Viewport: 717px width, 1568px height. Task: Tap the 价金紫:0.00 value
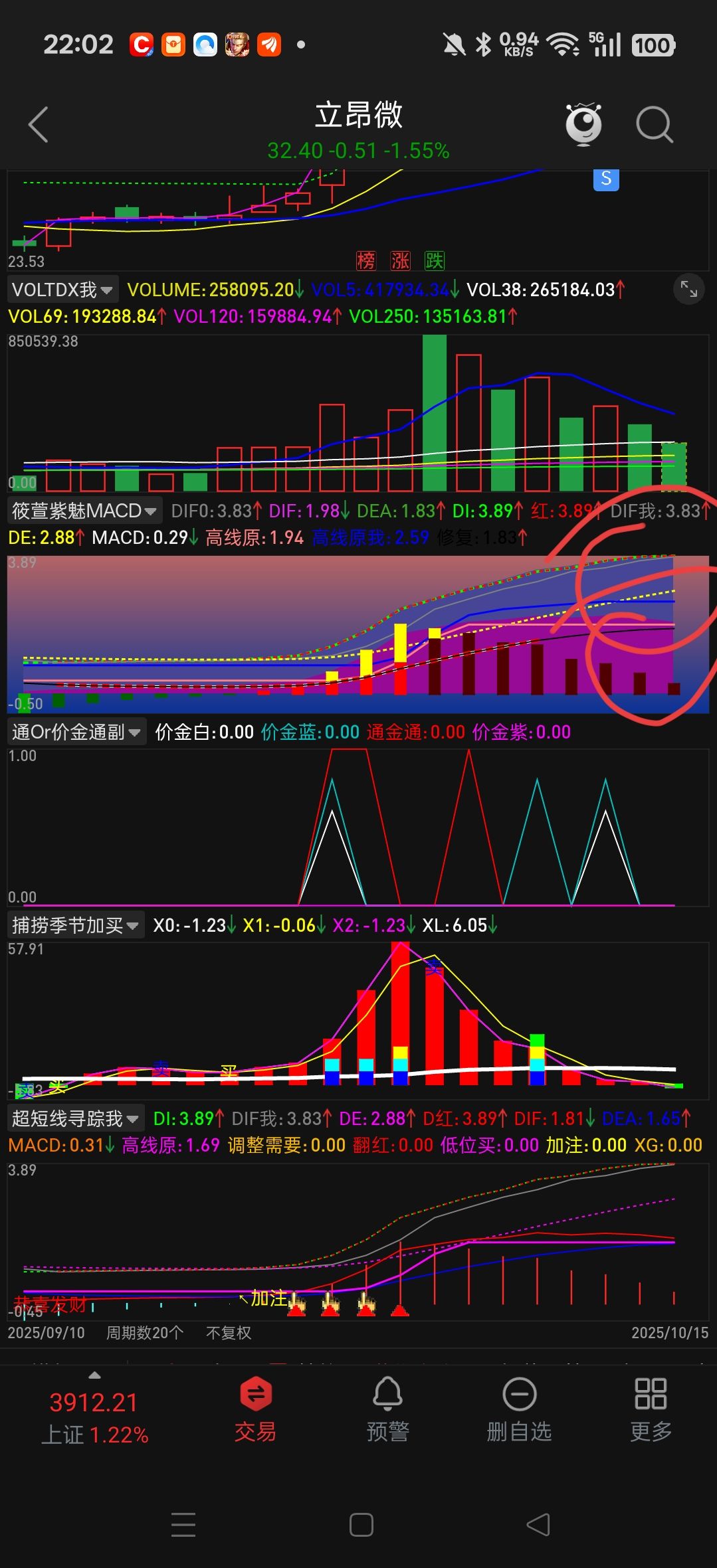tap(522, 732)
